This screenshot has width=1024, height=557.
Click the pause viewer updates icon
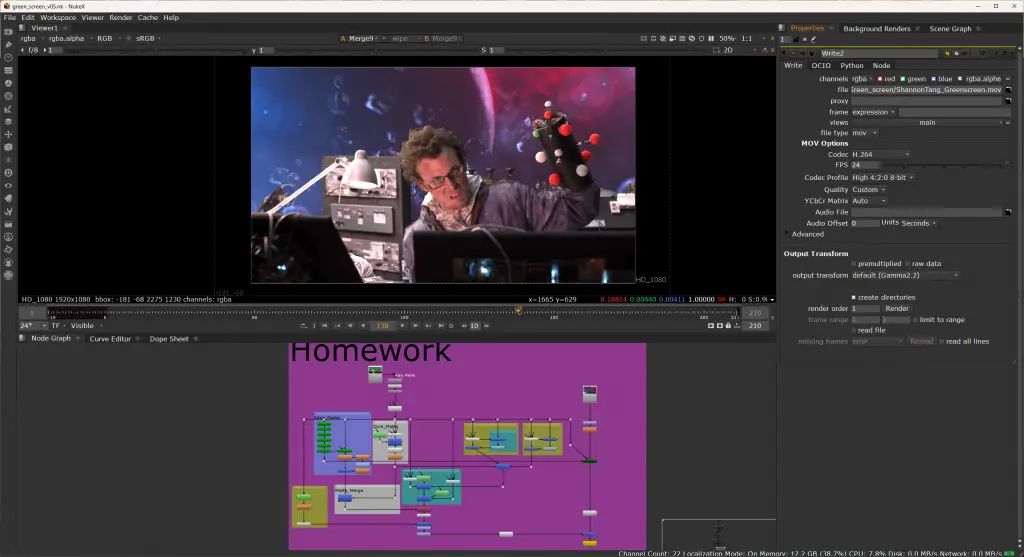click(711, 39)
